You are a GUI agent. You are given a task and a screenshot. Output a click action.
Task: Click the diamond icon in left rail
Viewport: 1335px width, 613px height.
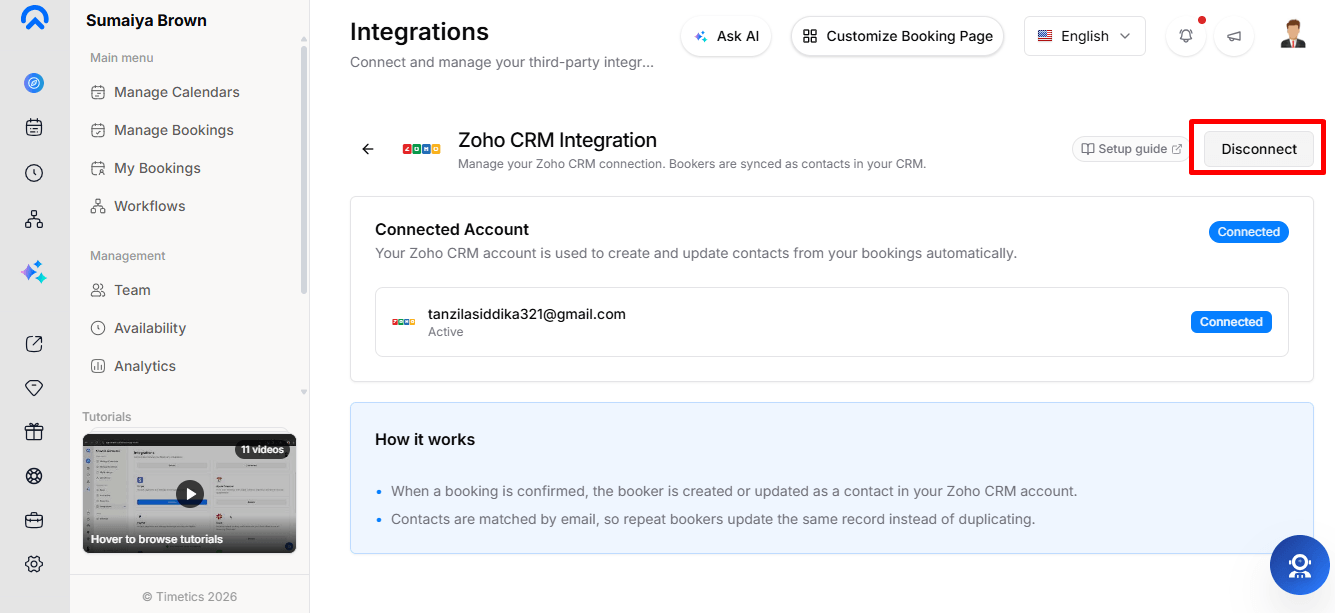click(x=34, y=388)
